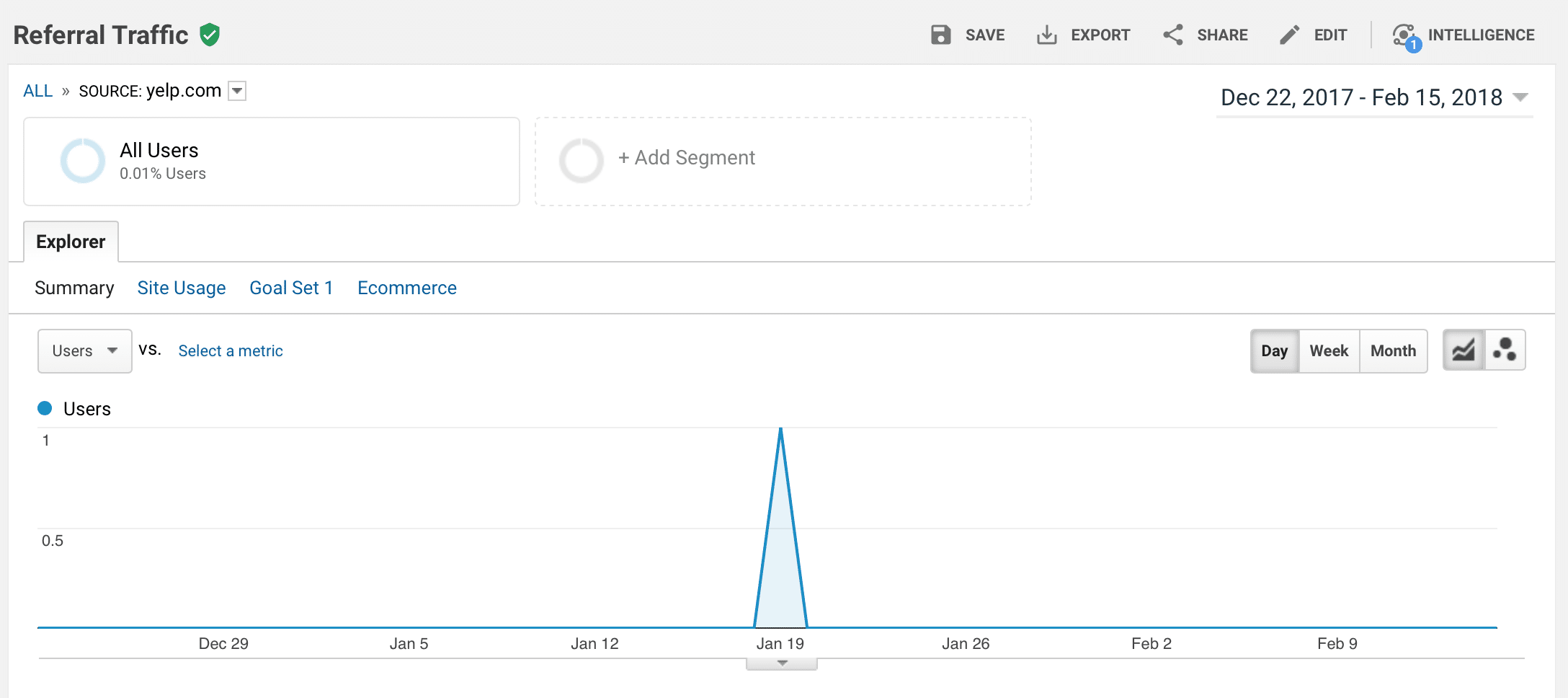Click the Jan 5 axis label
This screenshot has height=698, width=1568.
click(409, 644)
